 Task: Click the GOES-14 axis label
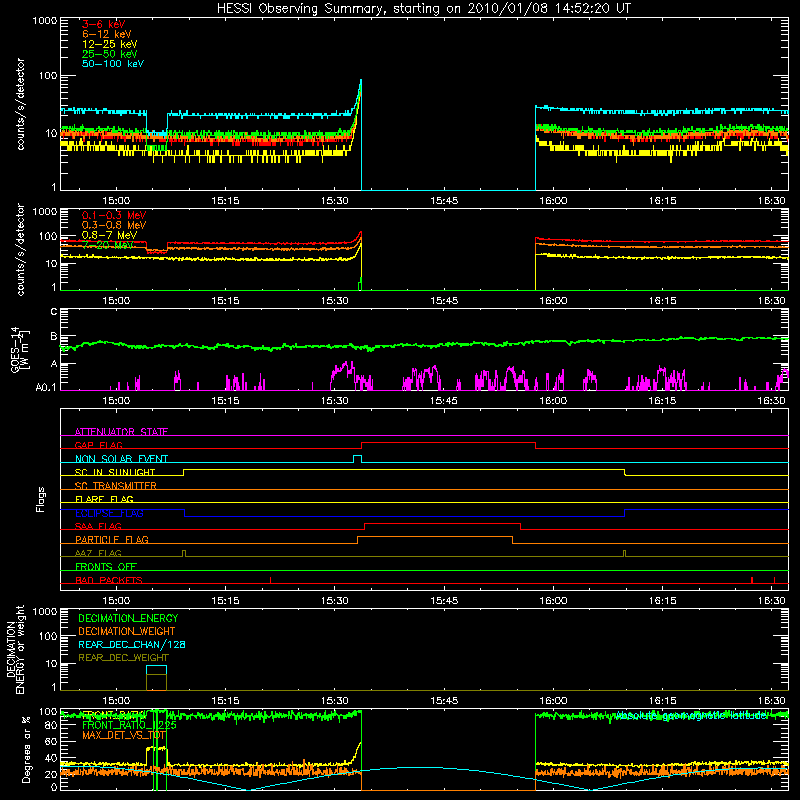pos(19,349)
